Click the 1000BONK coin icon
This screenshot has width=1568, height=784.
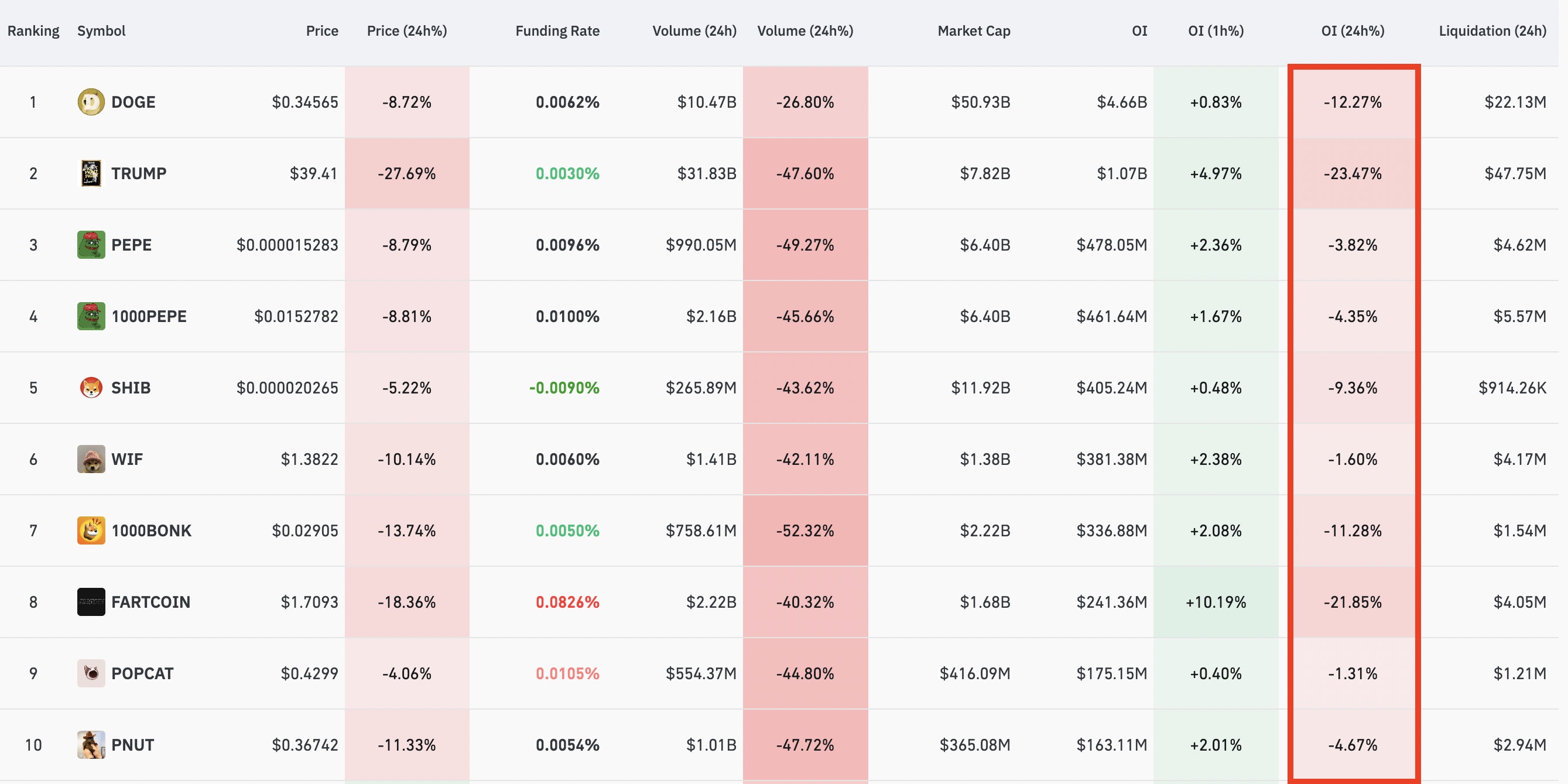(x=91, y=530)
